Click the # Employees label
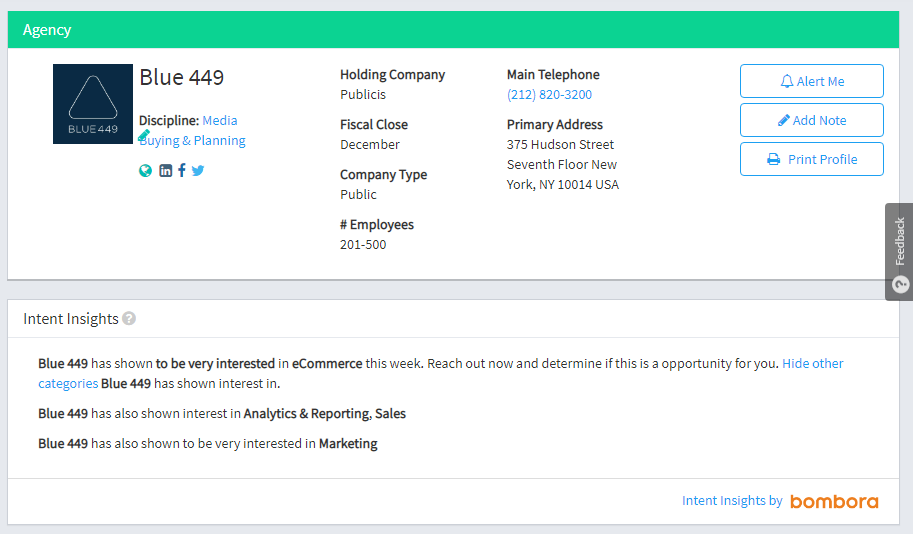The image size is (913, 534). pyautogui.click(x=377, y=225)
